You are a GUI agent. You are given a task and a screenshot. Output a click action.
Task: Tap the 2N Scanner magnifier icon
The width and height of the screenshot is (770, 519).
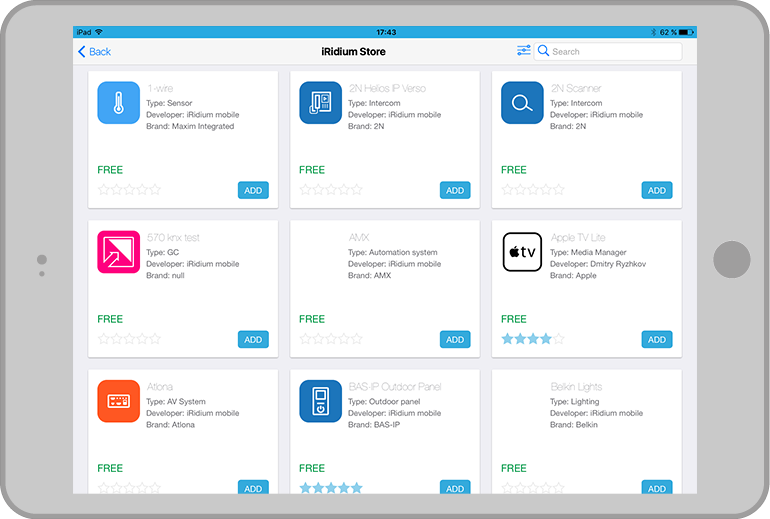522,103
